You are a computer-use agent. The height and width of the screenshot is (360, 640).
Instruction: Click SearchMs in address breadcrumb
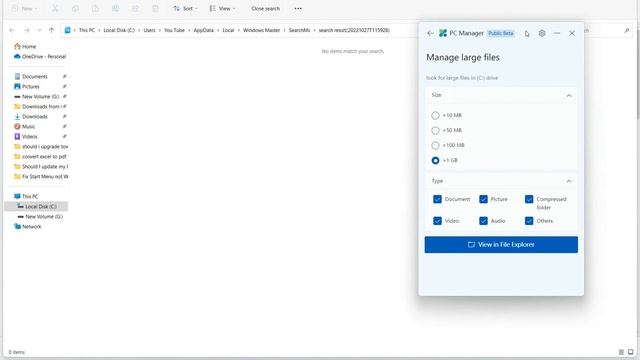click(299, 30)
